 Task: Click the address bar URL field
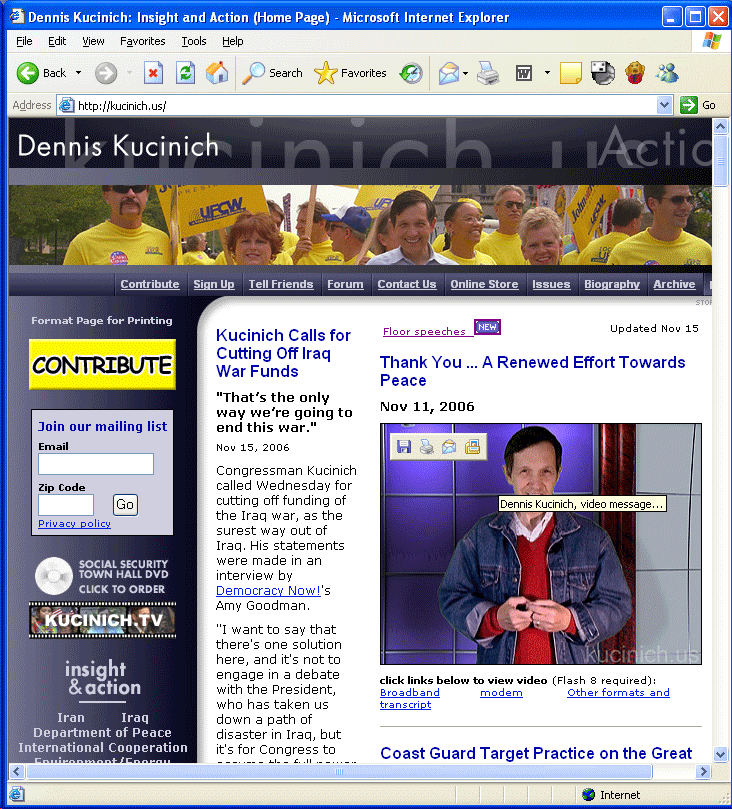point(366,106)
